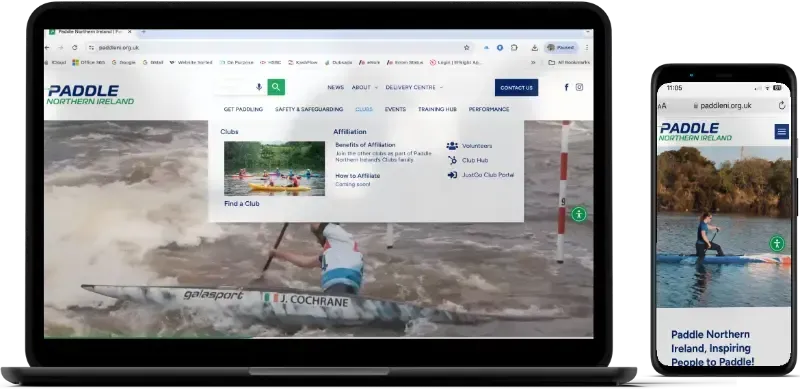Click the accessibility widget icon on phone page
800x390 pixels.
pyautogui.click(x=777, y=243)
